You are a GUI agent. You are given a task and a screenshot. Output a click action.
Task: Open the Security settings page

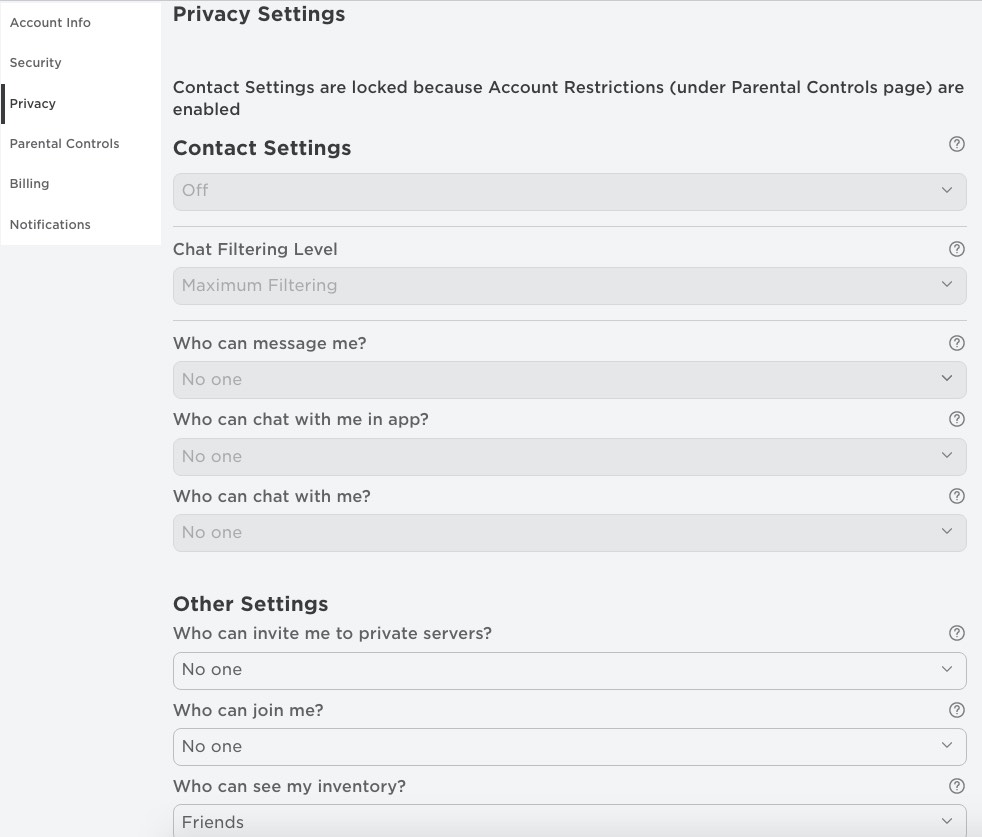(35, 62)
